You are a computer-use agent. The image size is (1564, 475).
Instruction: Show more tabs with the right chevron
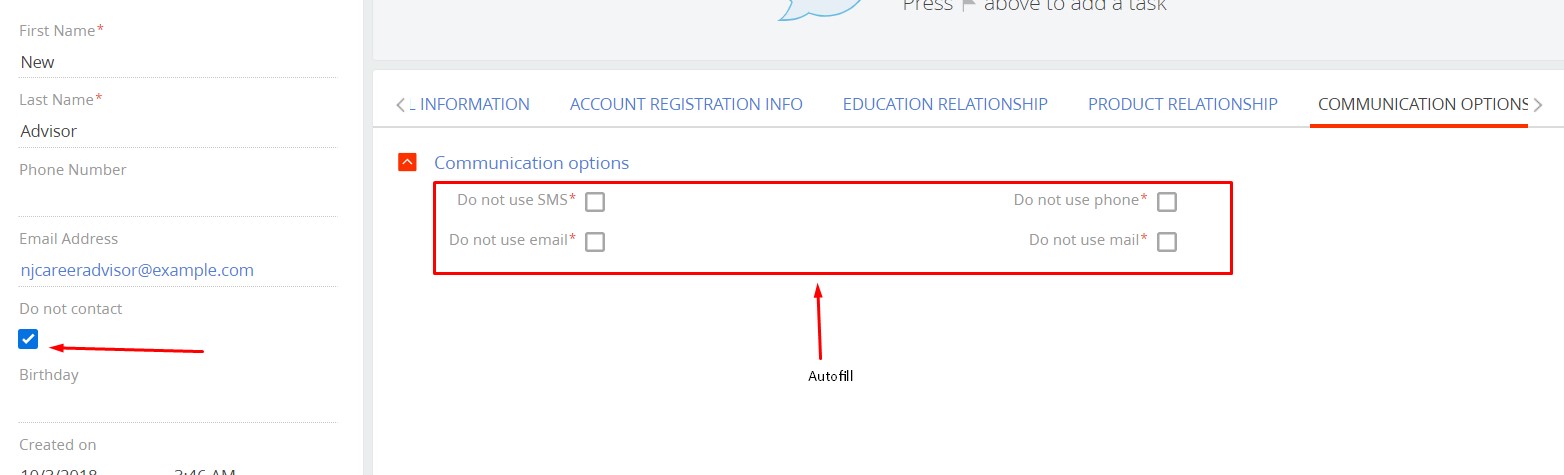1538,104
